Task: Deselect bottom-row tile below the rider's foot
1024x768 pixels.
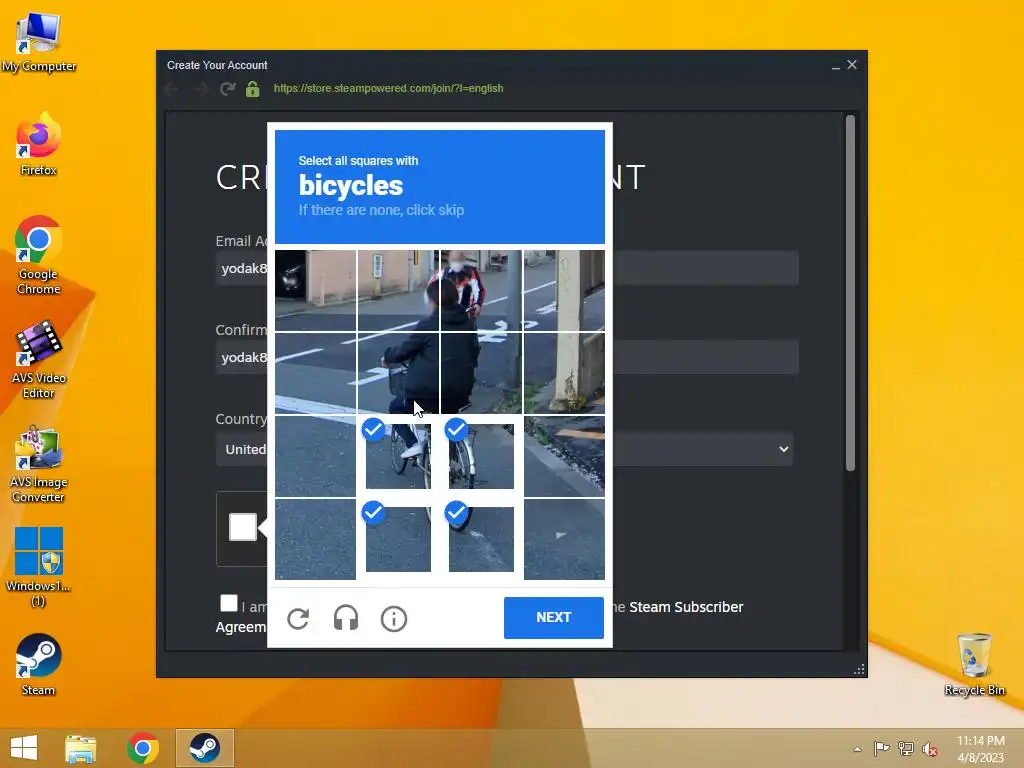Action: 398,539
